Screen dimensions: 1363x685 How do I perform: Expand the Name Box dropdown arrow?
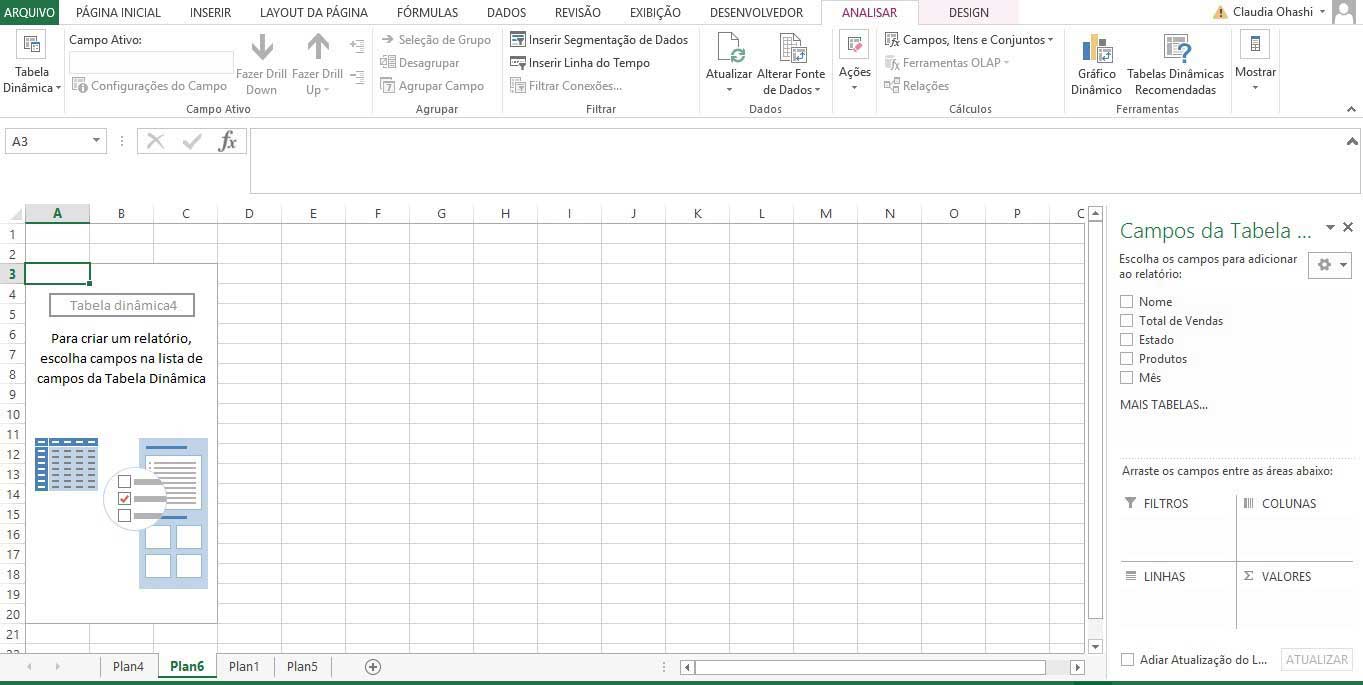coord(96,141)
